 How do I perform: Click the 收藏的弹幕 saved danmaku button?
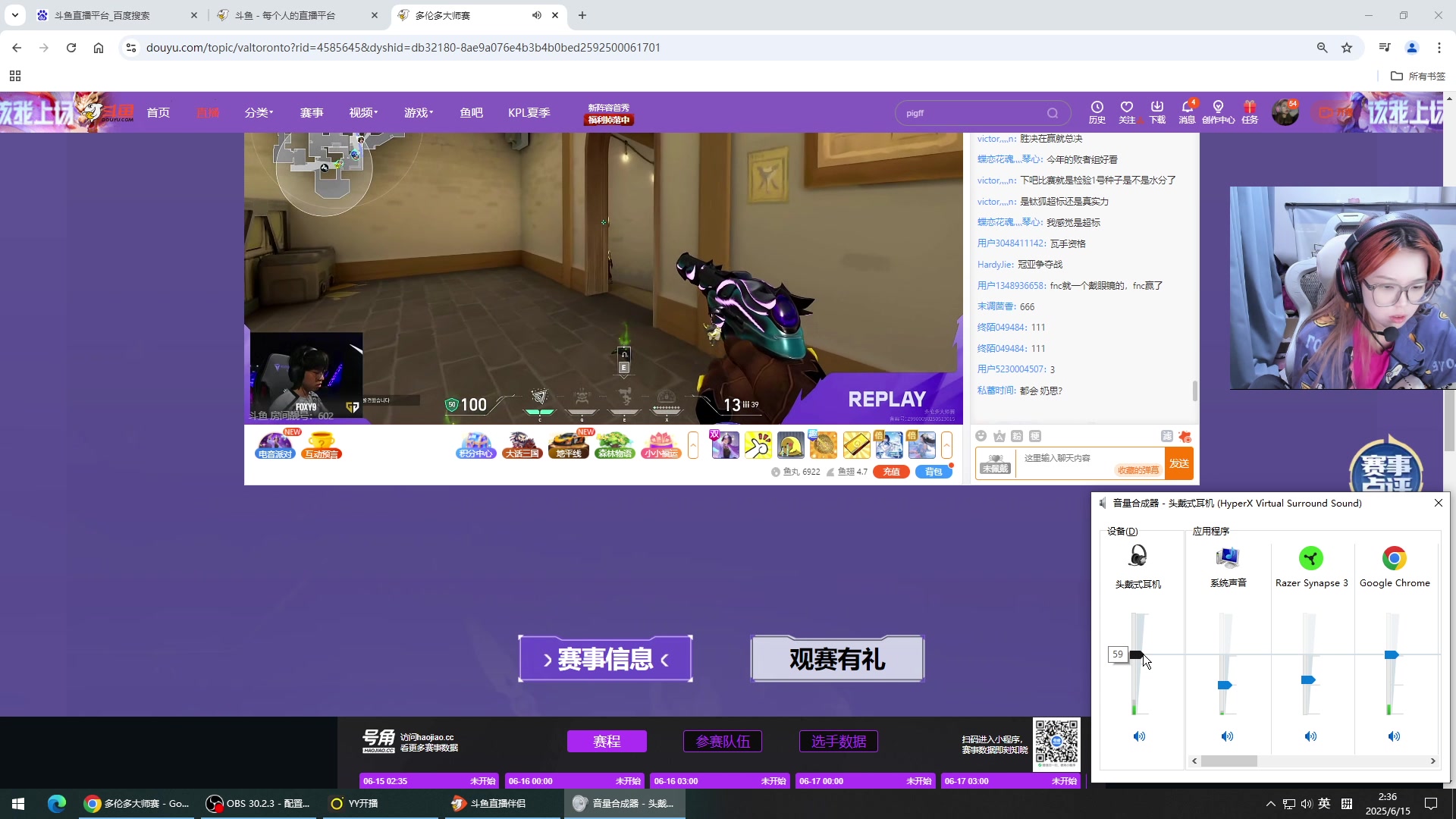tap(1138, 470)
